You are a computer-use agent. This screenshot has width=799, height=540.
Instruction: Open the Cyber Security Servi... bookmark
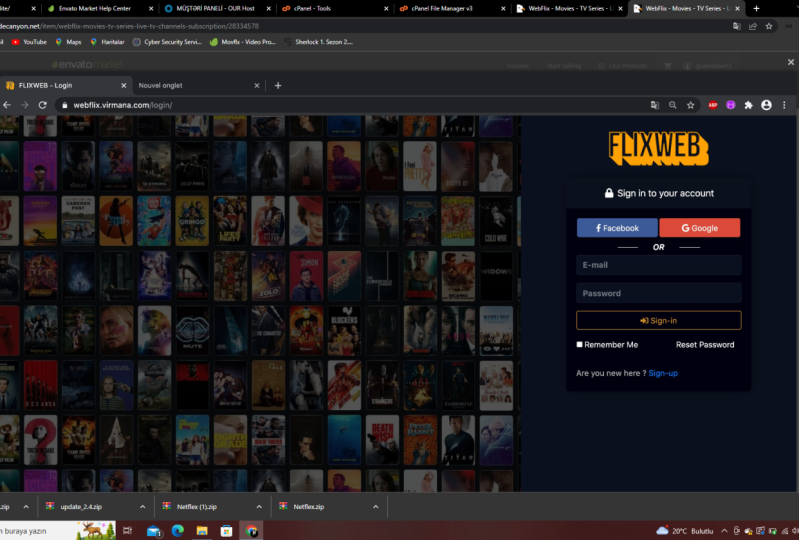click(167, 42)
